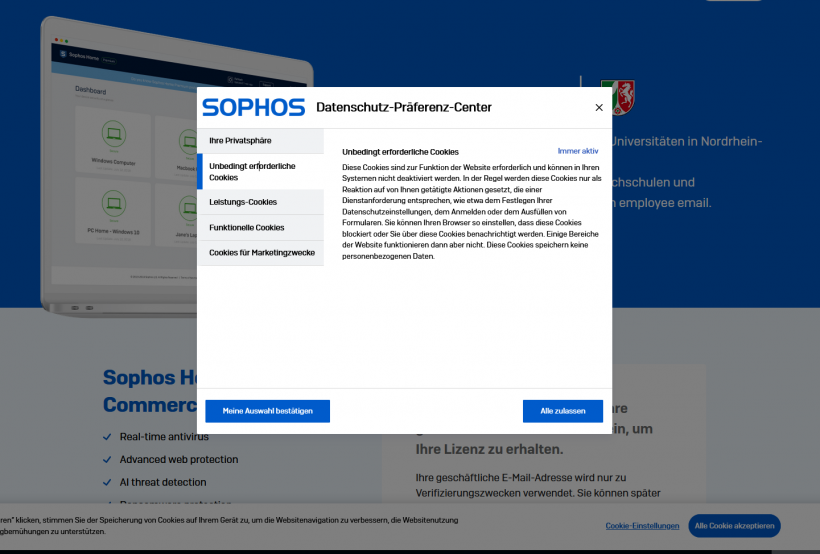820x554 pixels.
Task: Click the Windows Computer icon in laptop preview
Action: (113, 133)
